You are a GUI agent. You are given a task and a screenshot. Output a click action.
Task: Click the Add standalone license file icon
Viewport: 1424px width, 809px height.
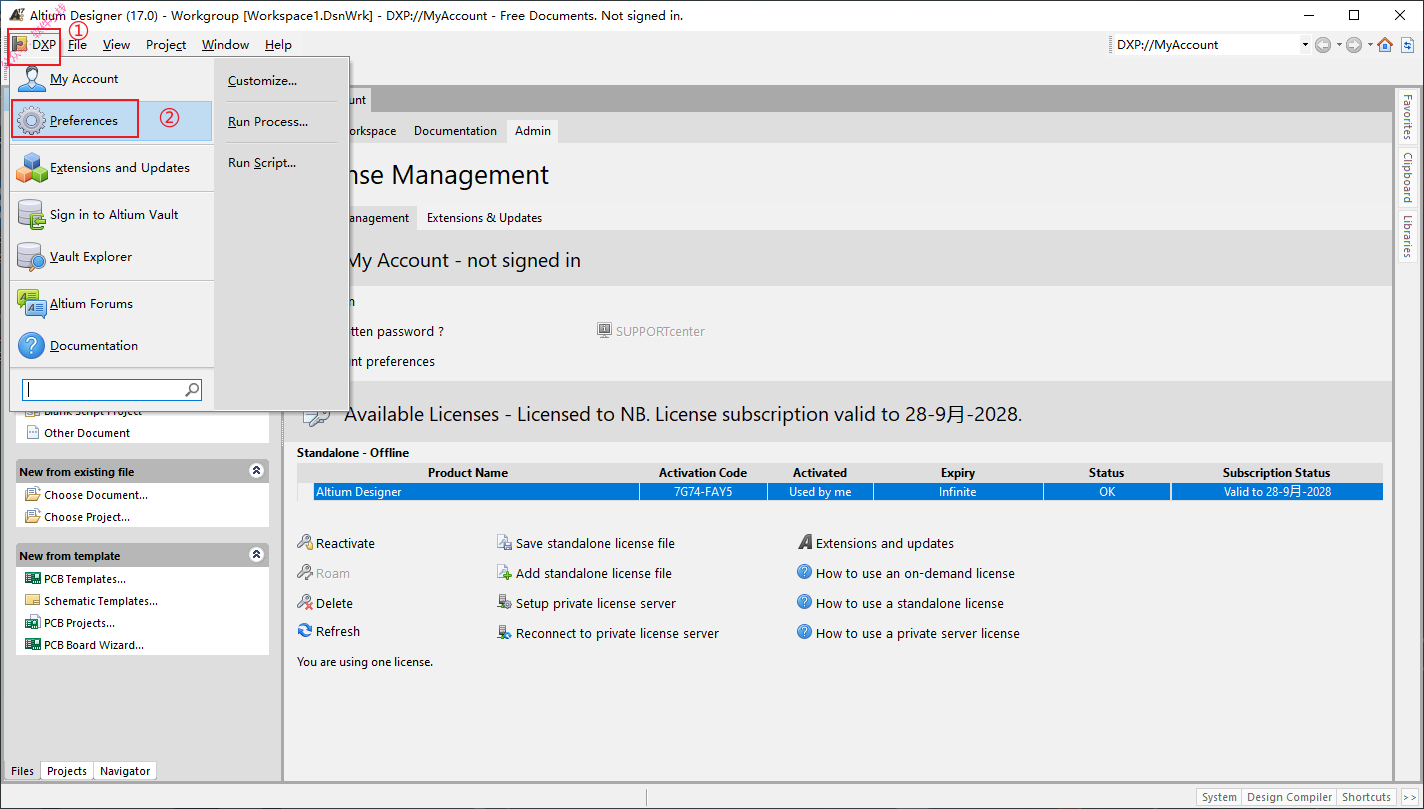pyautogui.click(x=505, y=573)
